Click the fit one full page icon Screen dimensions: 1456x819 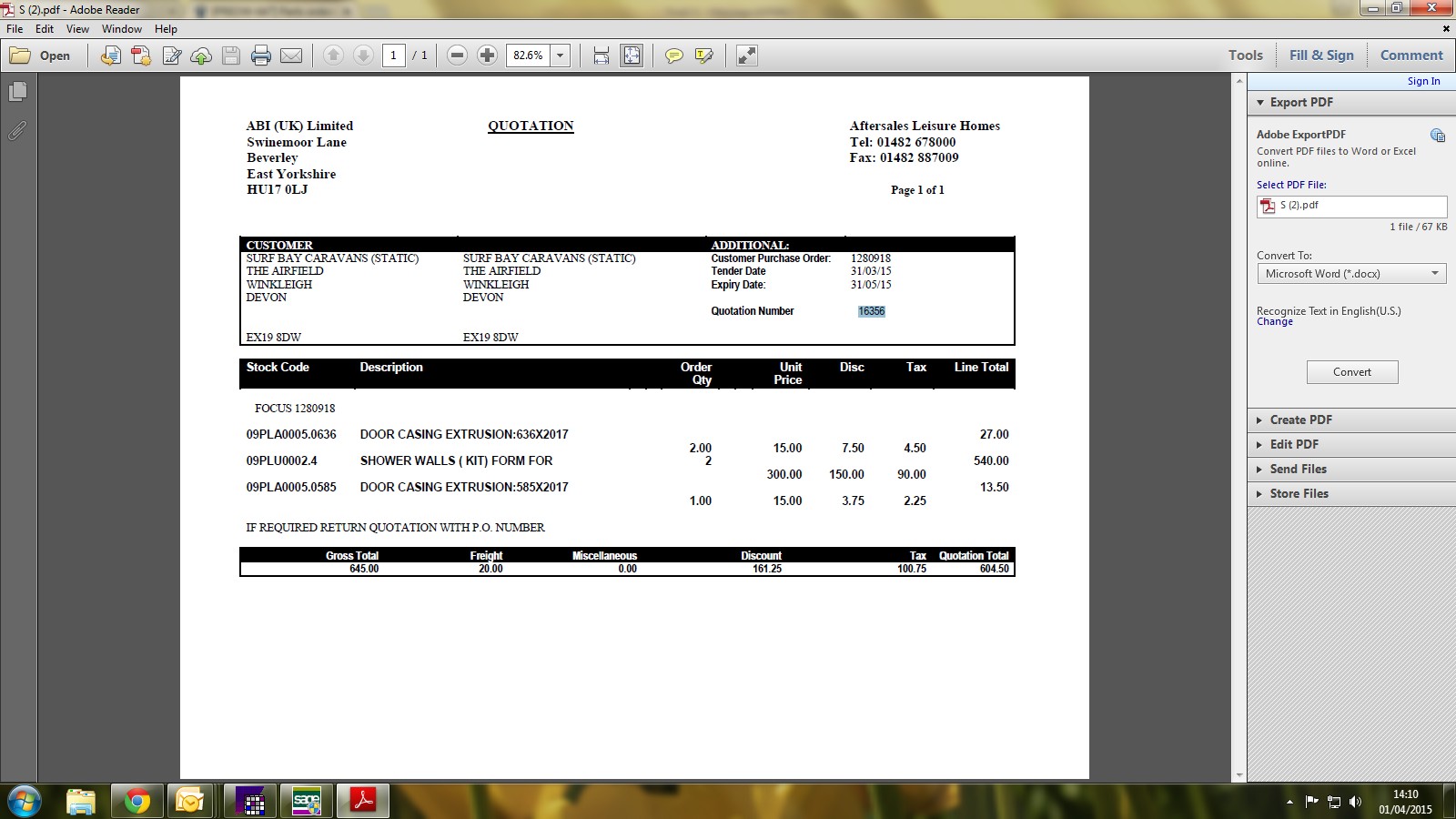click(632, 56)
